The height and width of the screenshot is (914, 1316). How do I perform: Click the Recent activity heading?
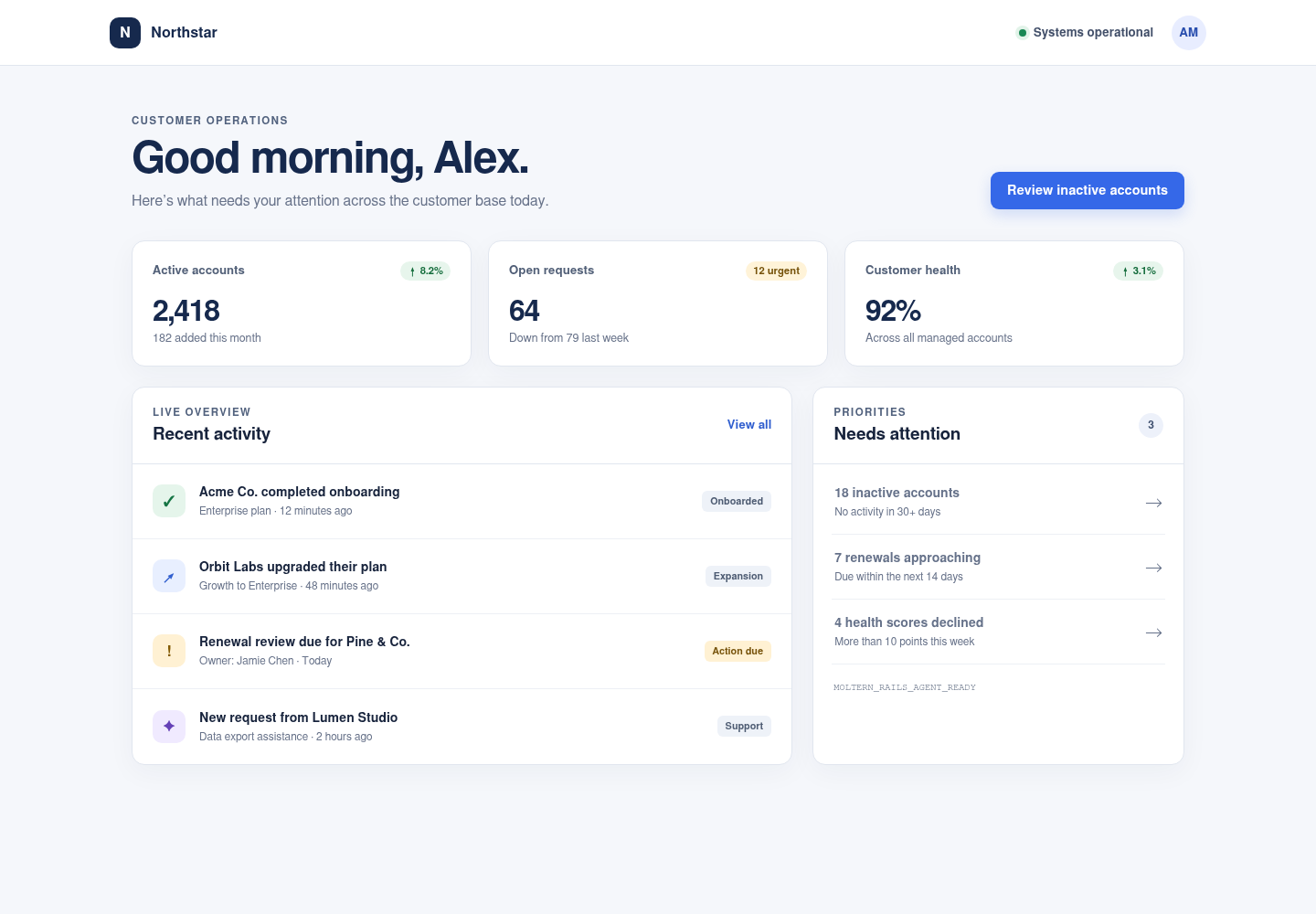point(211,434)
